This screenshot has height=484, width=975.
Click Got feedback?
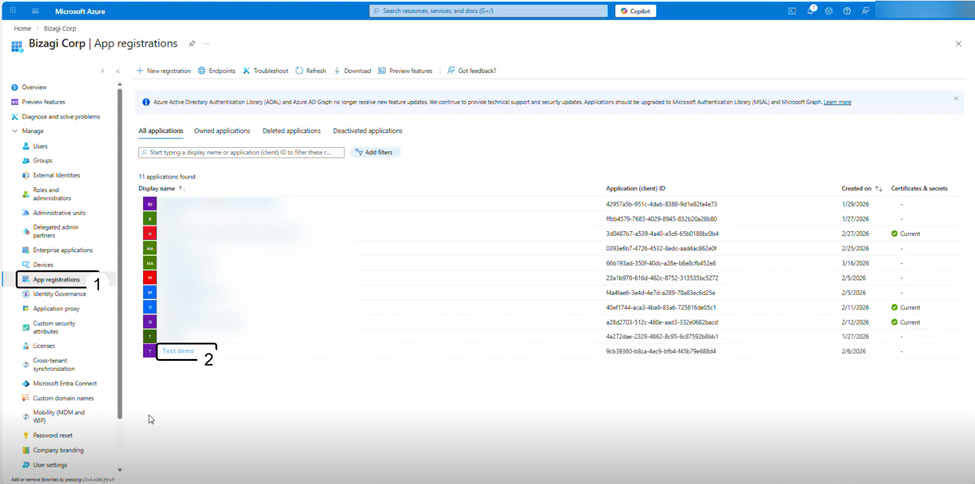point(472,71)
